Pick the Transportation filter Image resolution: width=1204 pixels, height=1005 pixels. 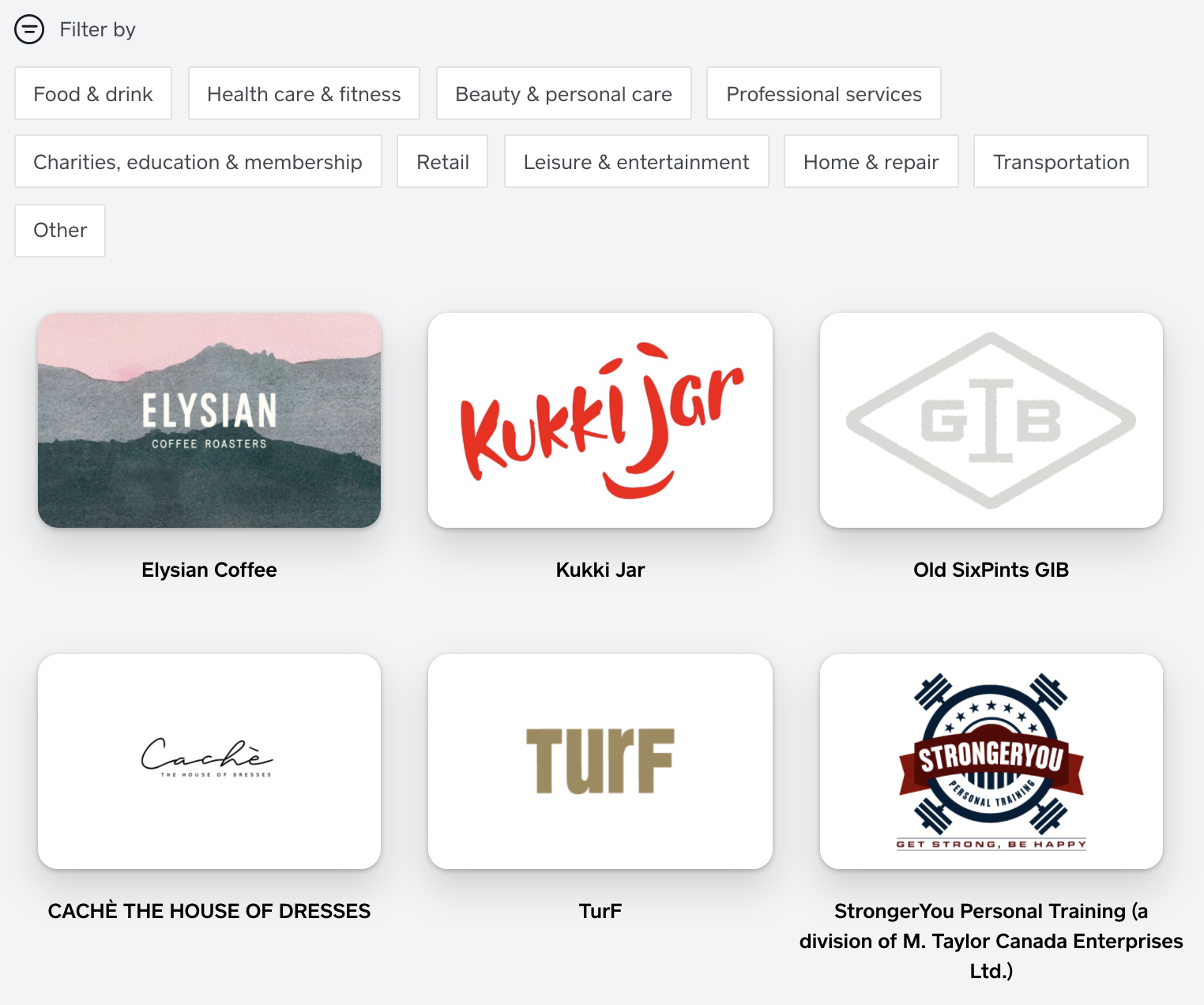pos(1061,161)
